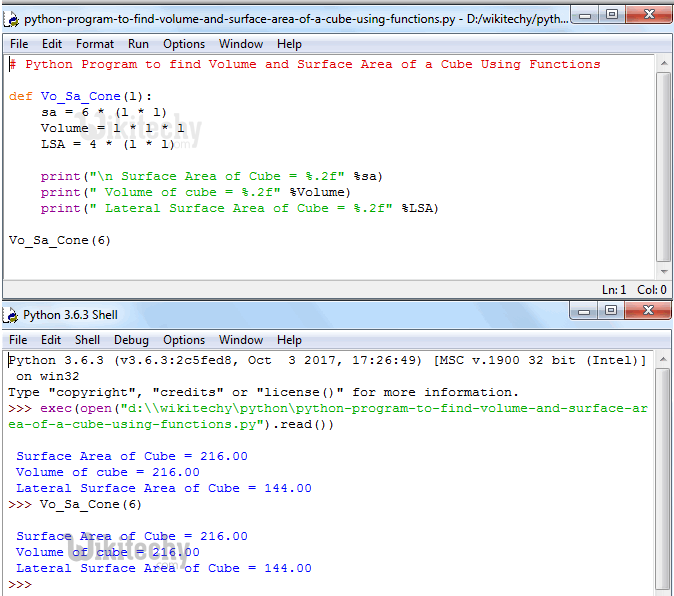This screenshot has width=674, height=596.
Task: Open Help menu in the editor window
Action: 289,44
